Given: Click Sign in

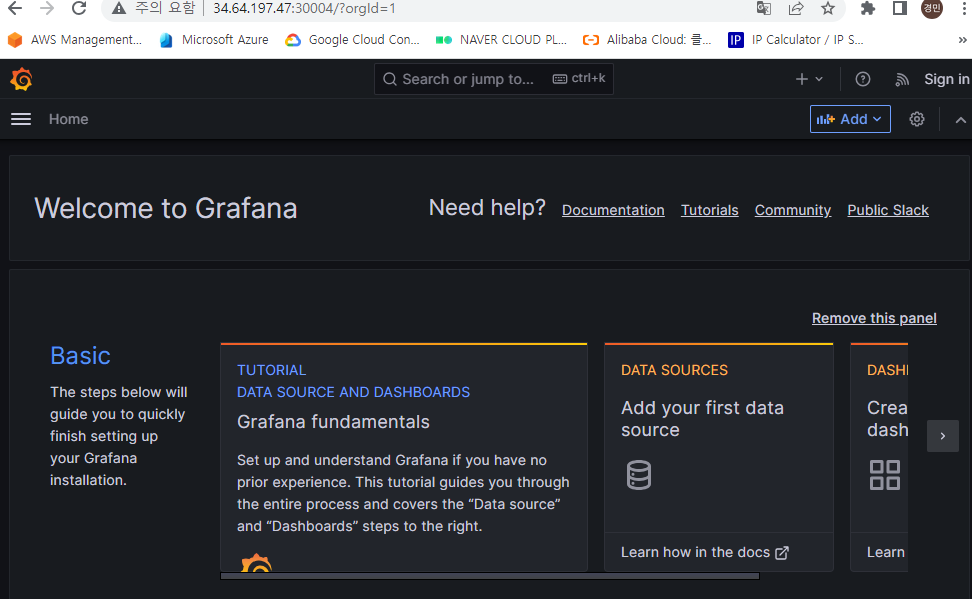Looking at the screenshot, I should pos(947,79).
